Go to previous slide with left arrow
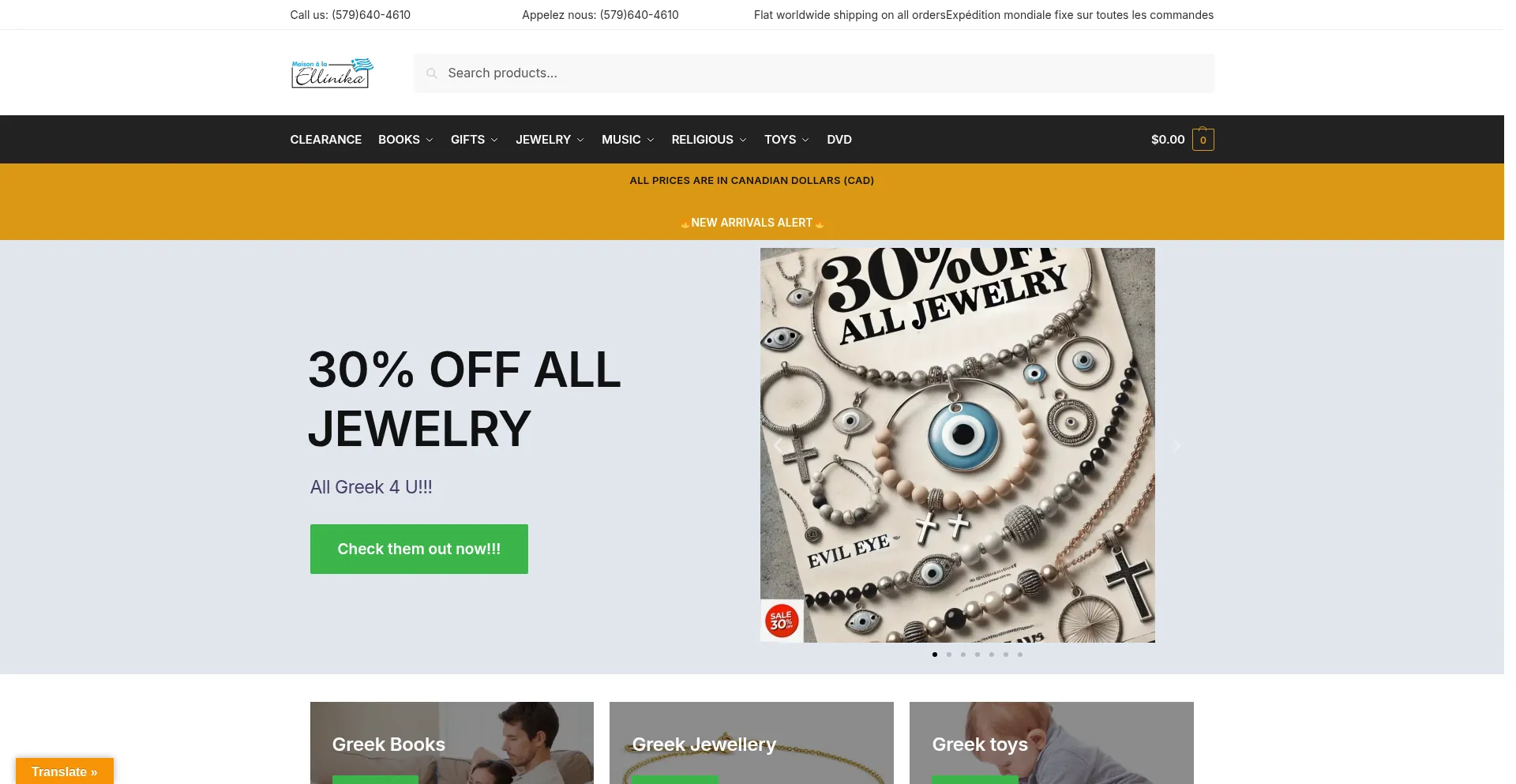 coord(778,446)
